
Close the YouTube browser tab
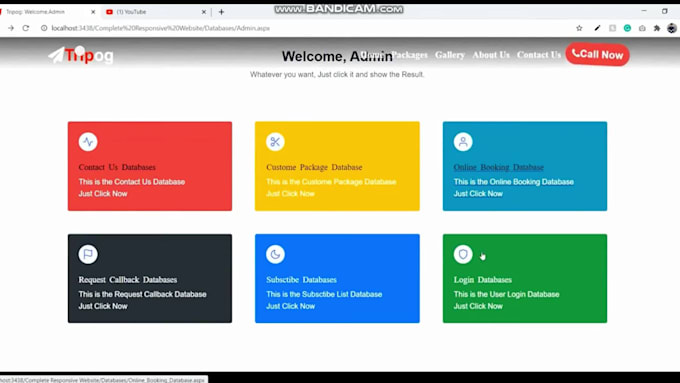coord(204,12)
